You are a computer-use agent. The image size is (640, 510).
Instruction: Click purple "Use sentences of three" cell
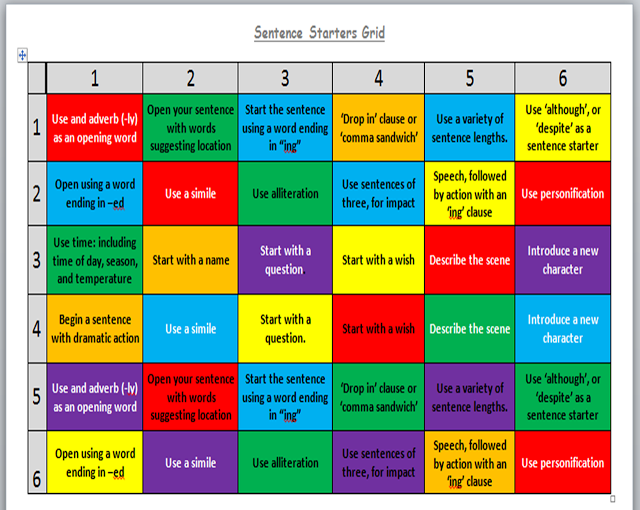coord(378,463)
